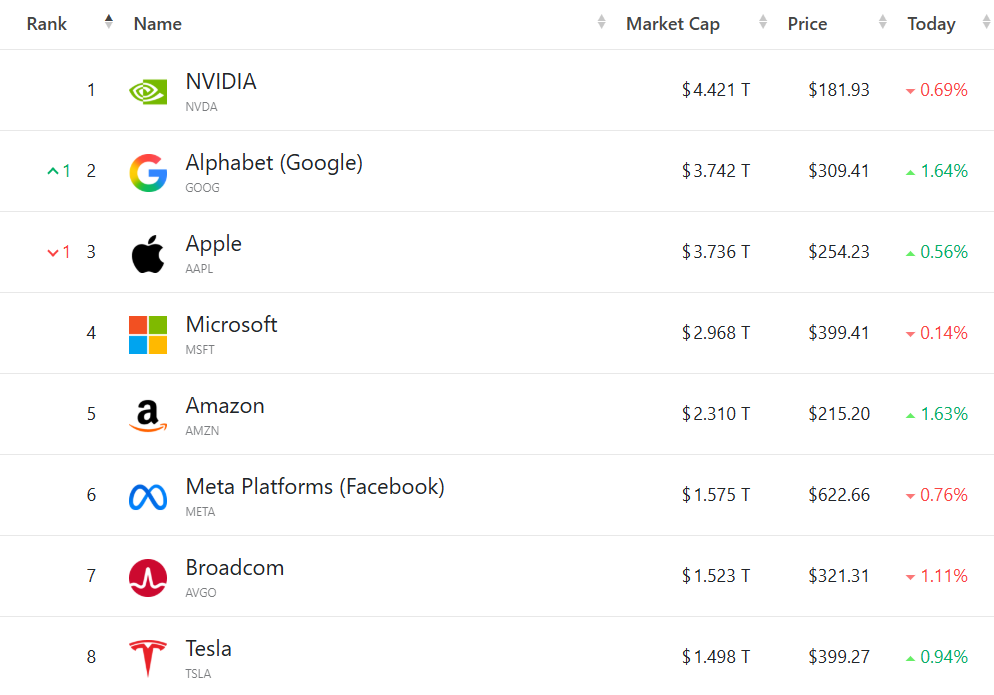Sort by Market Cap column header

[x=673, y=24]
